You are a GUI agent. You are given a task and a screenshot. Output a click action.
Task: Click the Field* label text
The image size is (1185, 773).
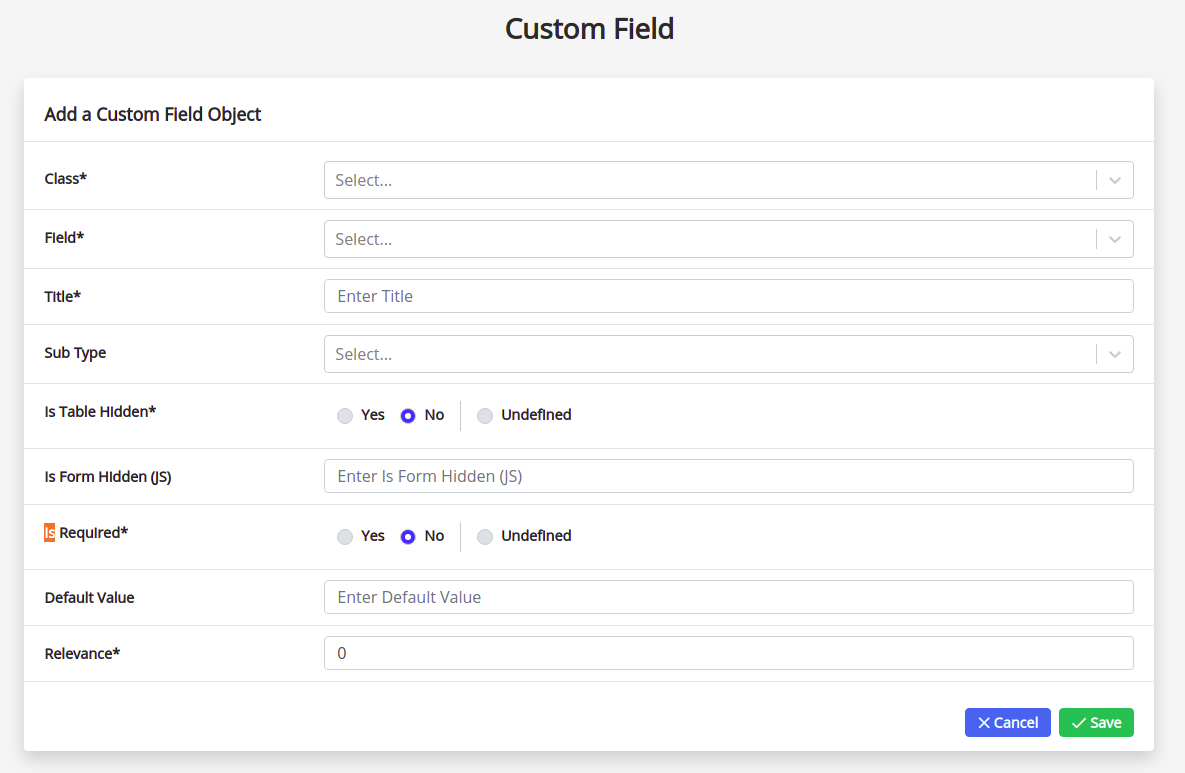(x=64, y=238)
